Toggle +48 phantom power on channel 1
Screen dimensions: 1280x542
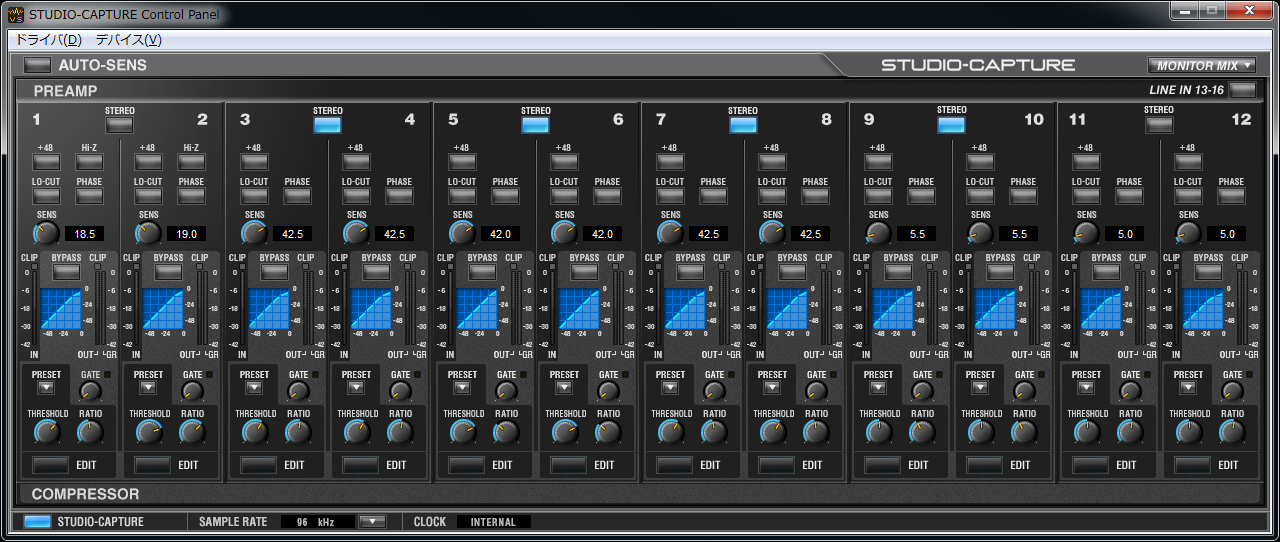[46, 161]
